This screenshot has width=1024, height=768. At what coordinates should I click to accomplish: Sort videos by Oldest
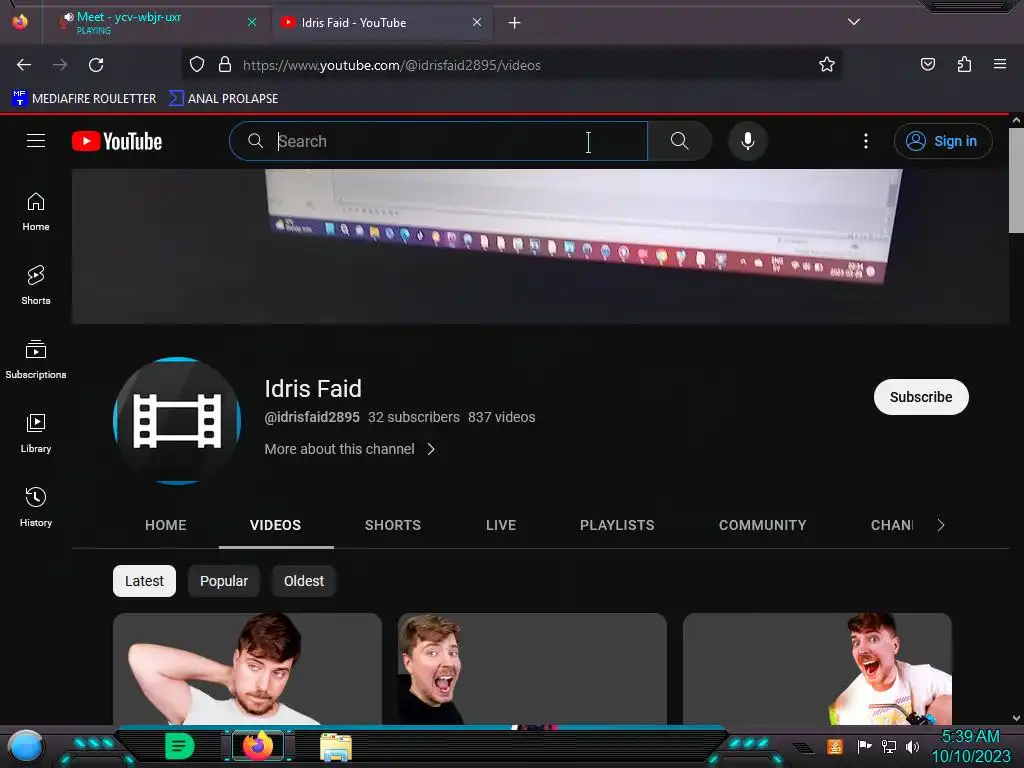tap(304, 581)
